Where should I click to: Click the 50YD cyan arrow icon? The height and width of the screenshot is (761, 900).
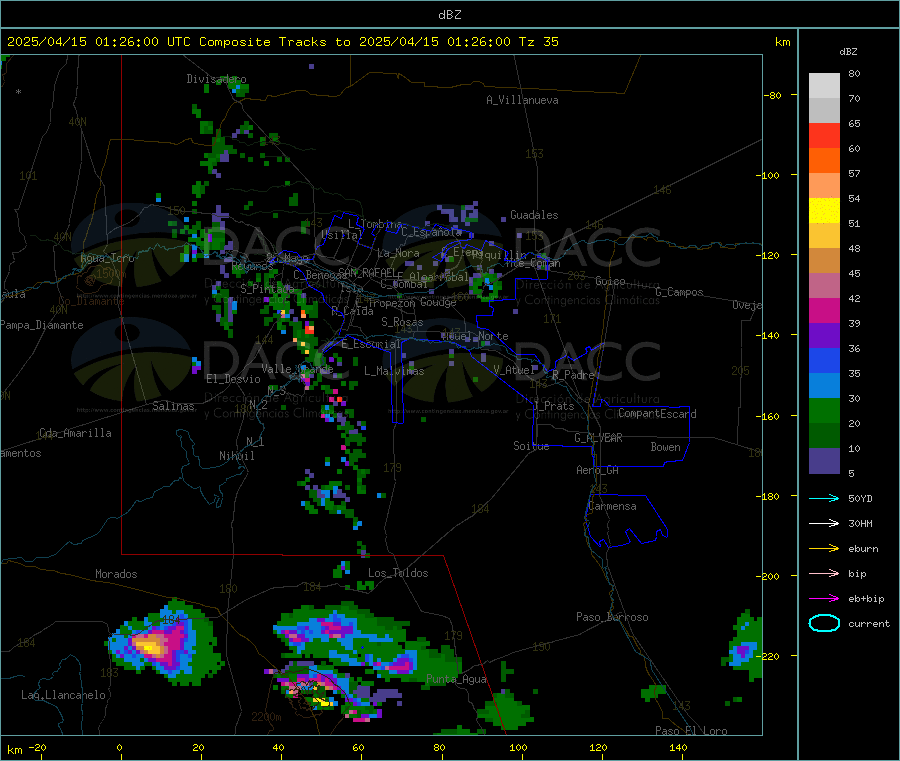(x=824, y=498)
